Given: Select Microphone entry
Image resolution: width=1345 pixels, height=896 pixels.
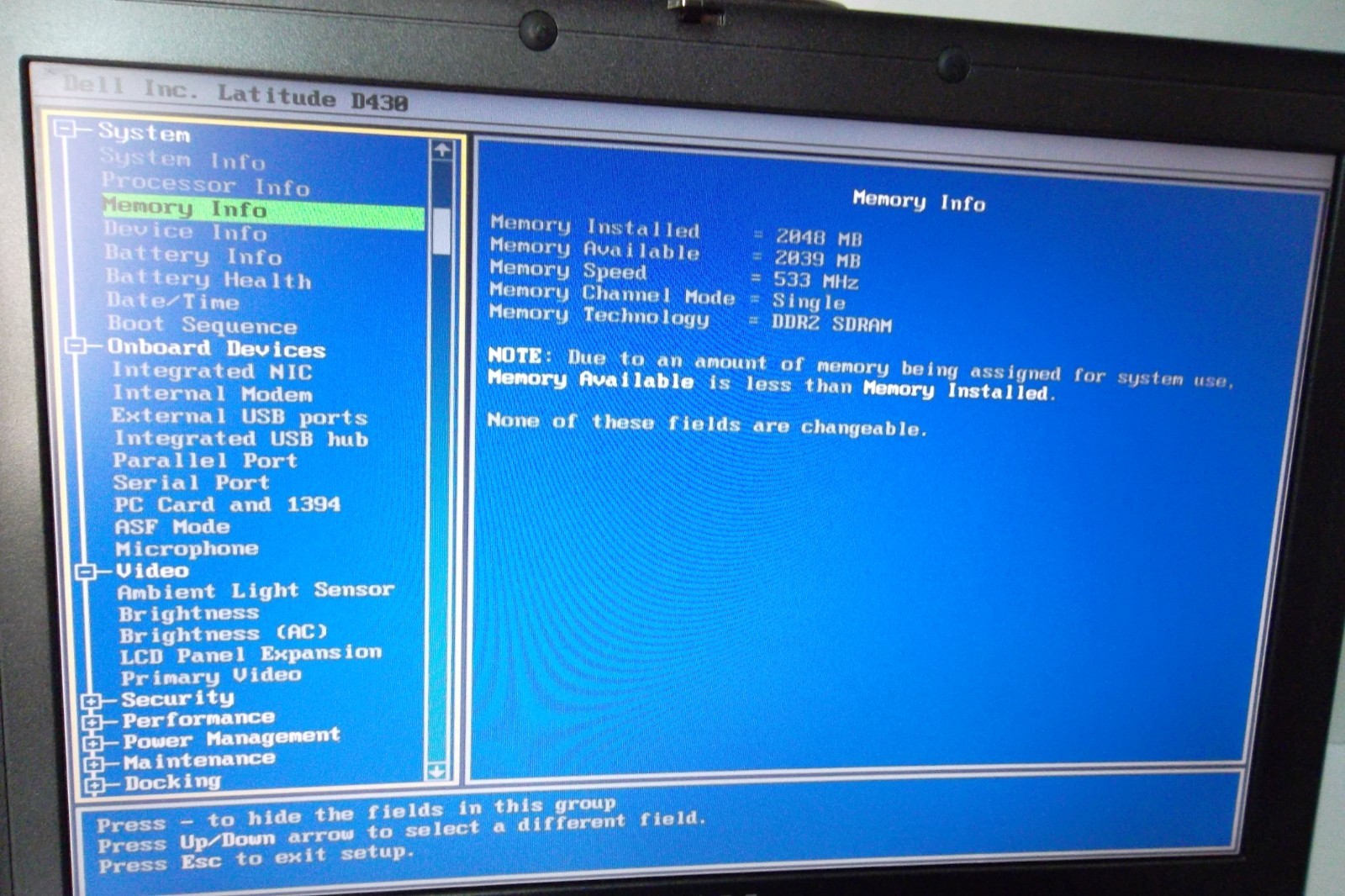Looking at the screenshot, I should [x=187, y=549].
